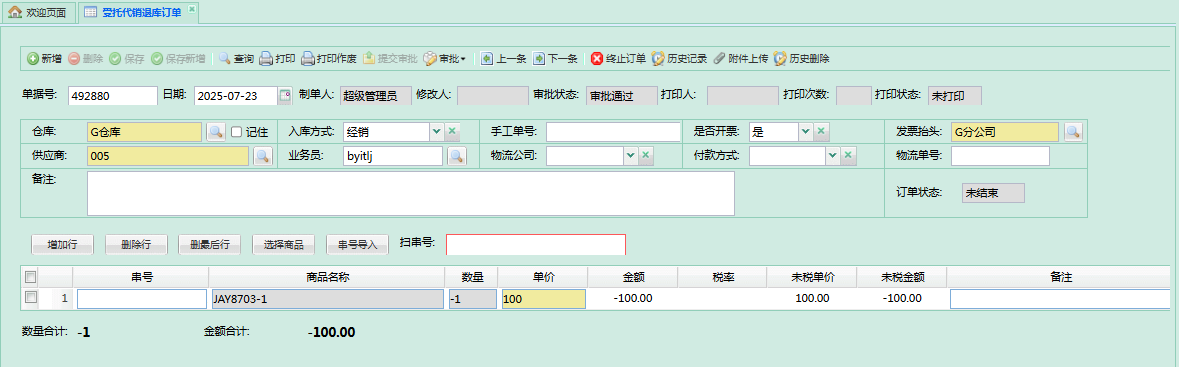Click the 日期 field showing 2025-07-23

point(236,96)
